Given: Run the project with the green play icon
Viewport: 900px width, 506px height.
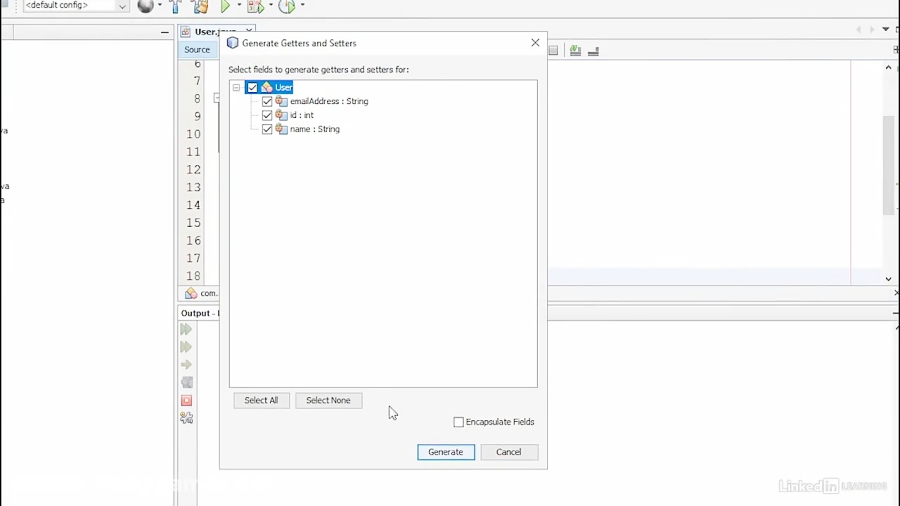Looking at the screenshot, I should [226, 6].
